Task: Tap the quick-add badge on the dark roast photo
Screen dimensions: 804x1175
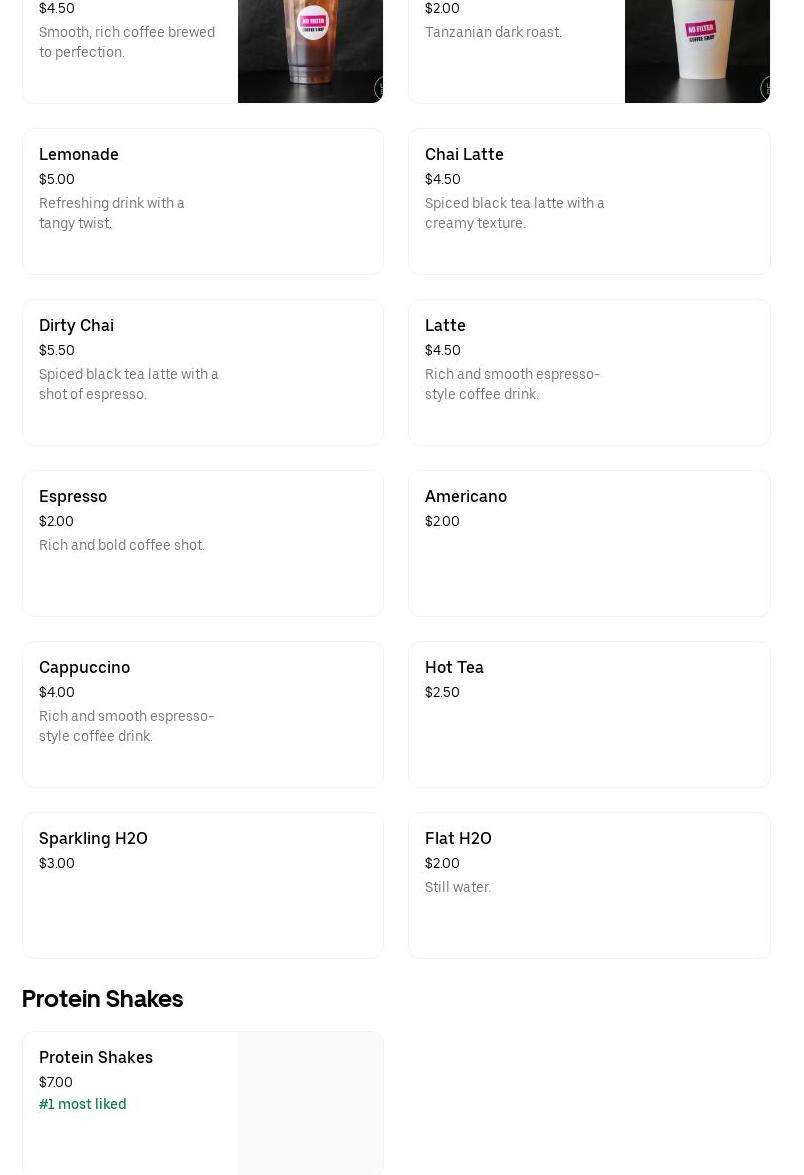Action: point(768,88)
